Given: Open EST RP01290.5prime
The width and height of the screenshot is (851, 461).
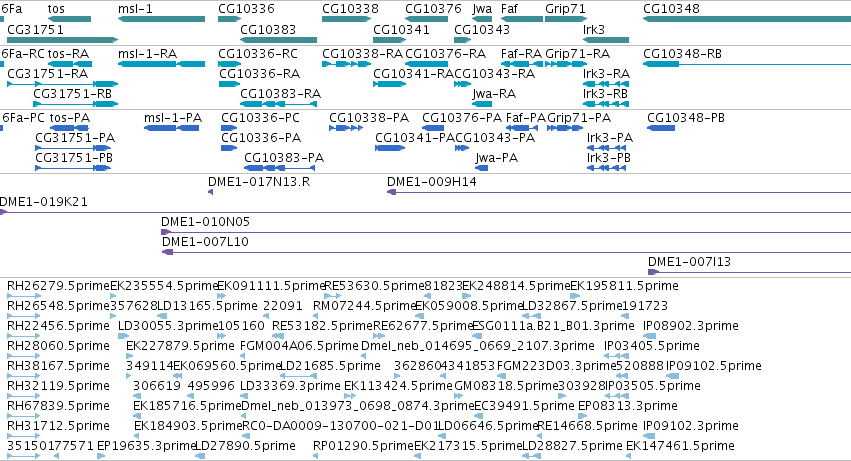Looking at the screenshot, I should 315,456.
